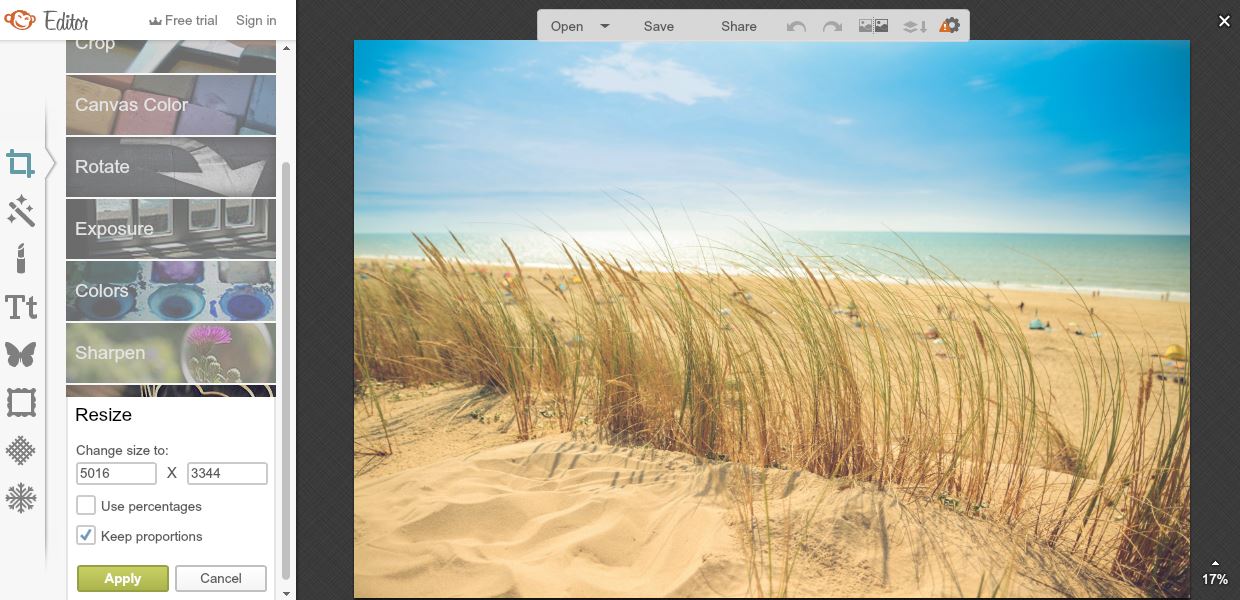Image resolution: width=1240 pixels, height=600 pixels.
Task: Click the edits panel scrollbar thumb
Action: [286, 371]
